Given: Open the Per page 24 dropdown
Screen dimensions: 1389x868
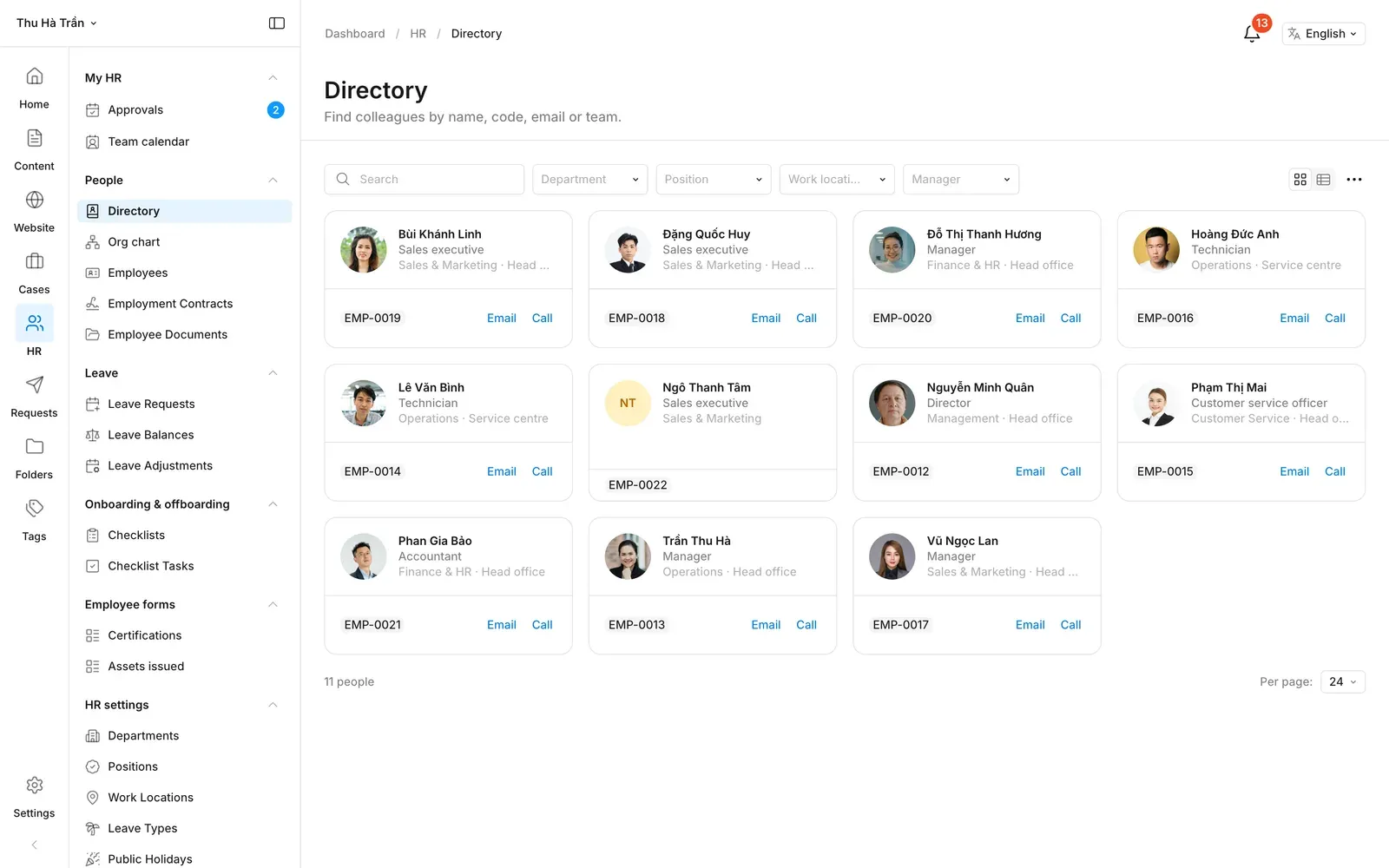Looking at the screenshot, I should point(1342,682).
